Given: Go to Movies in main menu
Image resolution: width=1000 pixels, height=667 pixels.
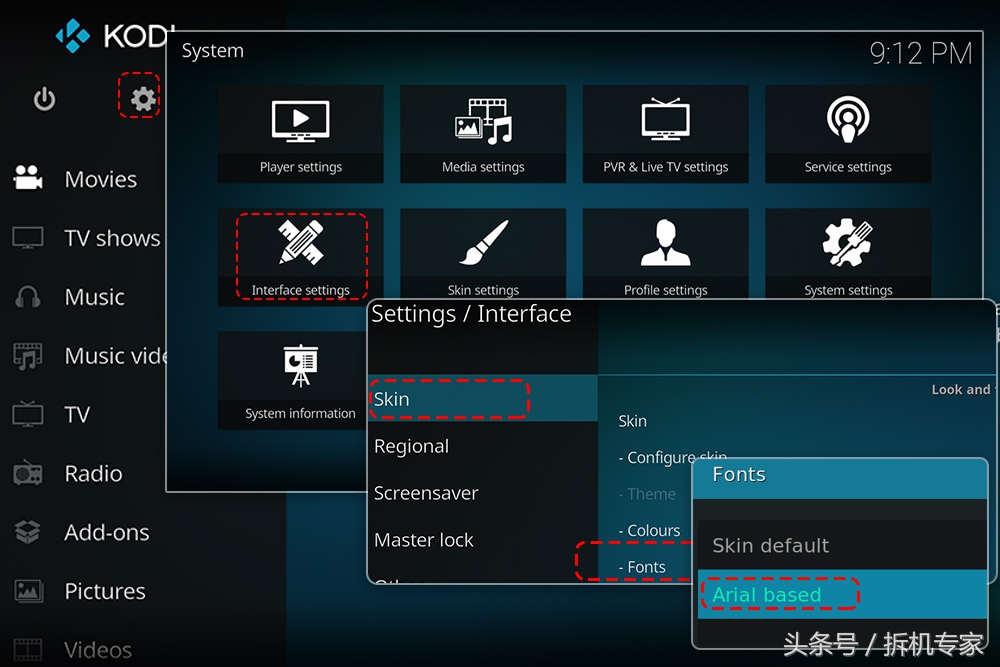Looking at the screenshot, I should (101, 179).
